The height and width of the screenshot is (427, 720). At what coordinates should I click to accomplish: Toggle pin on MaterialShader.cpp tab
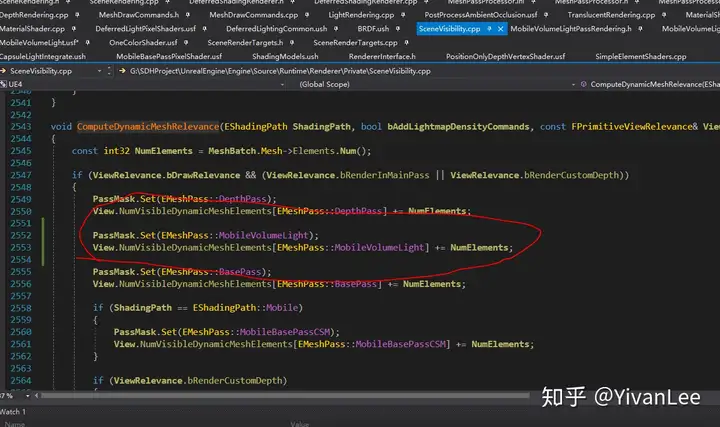point(73,28)
